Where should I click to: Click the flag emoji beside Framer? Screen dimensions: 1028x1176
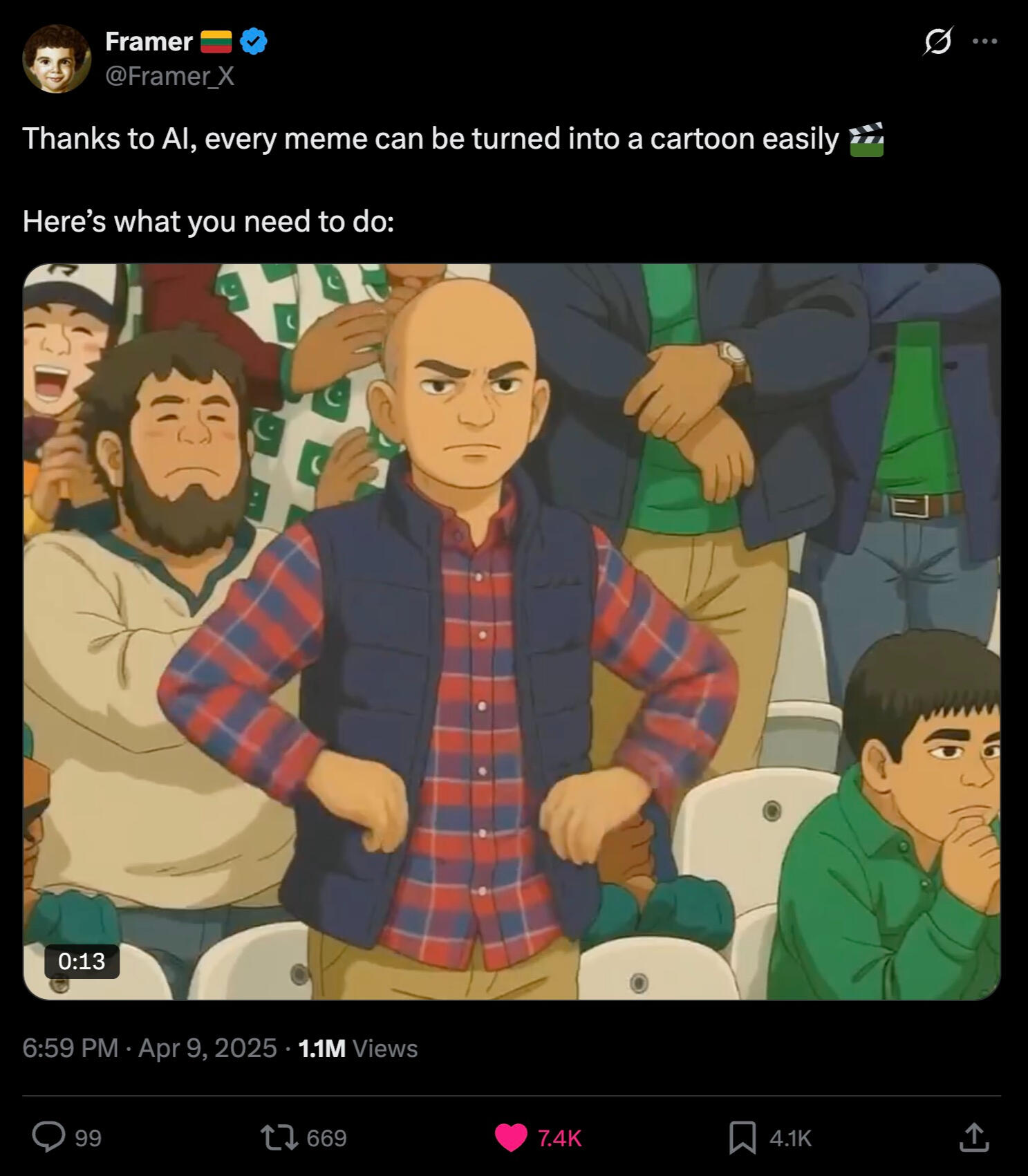click(216, 41)
